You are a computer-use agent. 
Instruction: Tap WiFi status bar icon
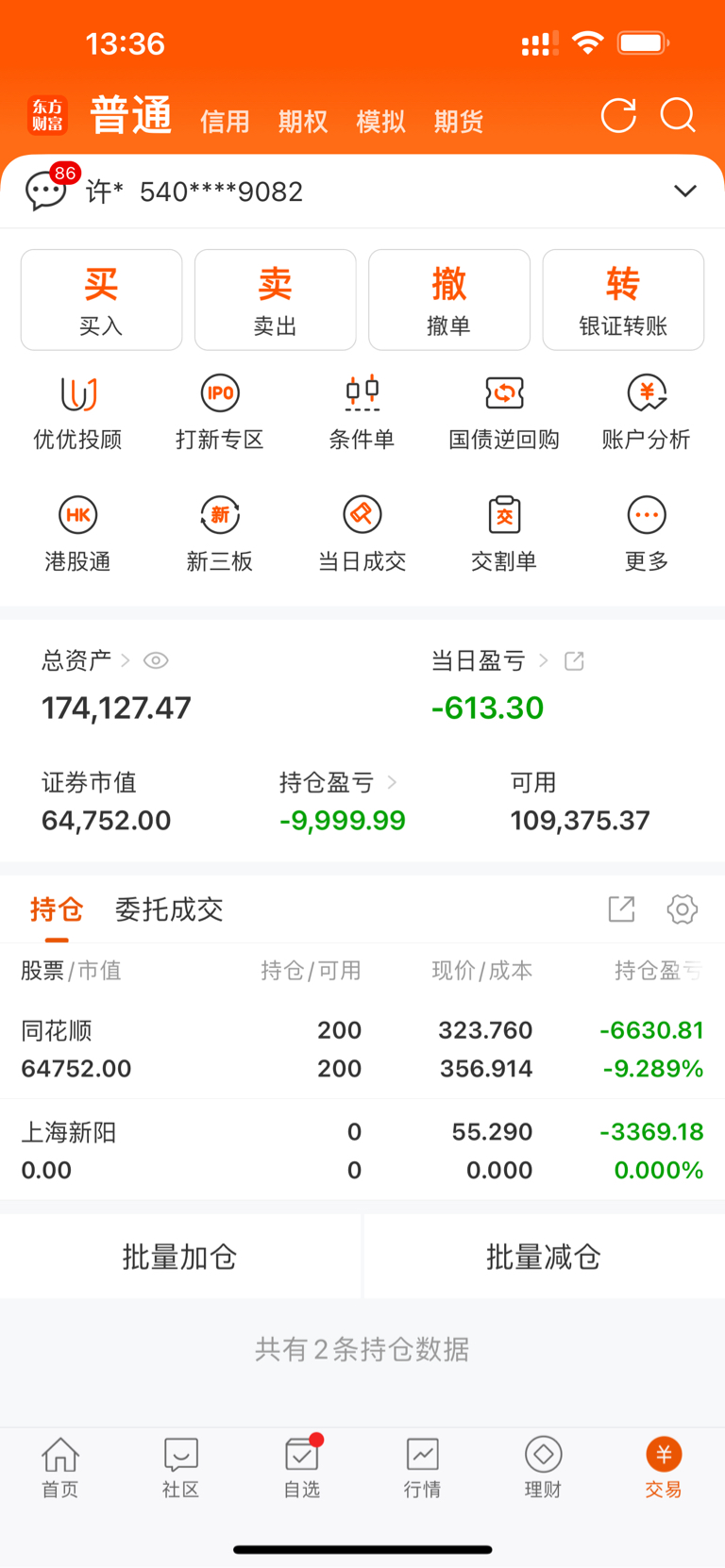point(588,42)
